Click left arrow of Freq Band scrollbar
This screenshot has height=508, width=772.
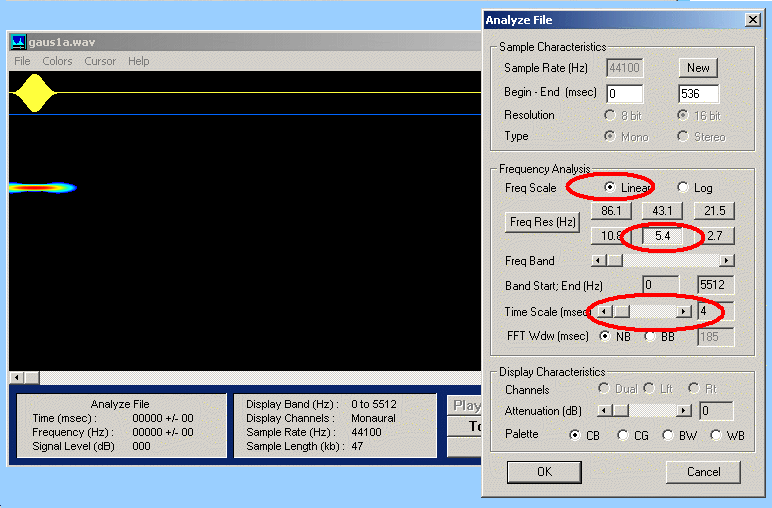click(597, 261)
